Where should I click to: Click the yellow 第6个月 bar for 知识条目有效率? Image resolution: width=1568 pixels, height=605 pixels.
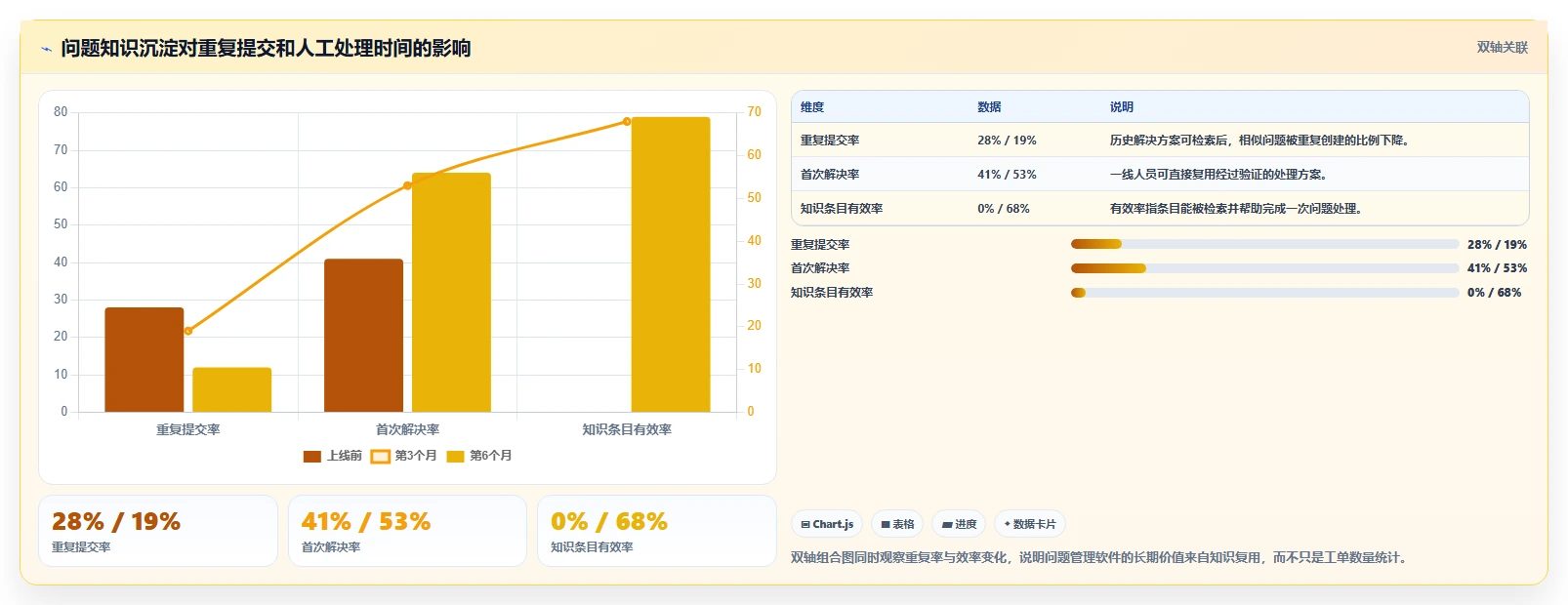tap(671, 264)
